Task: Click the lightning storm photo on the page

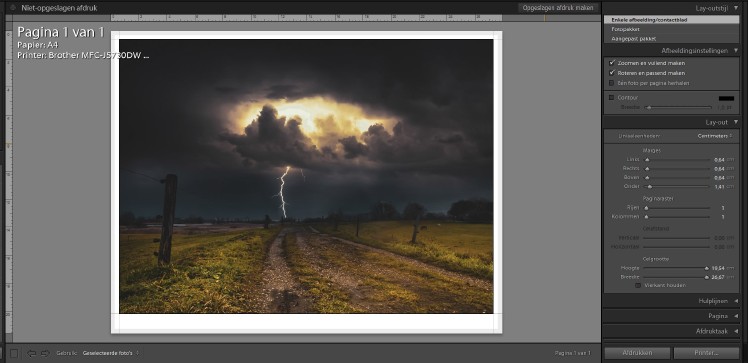Action: (306, 176)
